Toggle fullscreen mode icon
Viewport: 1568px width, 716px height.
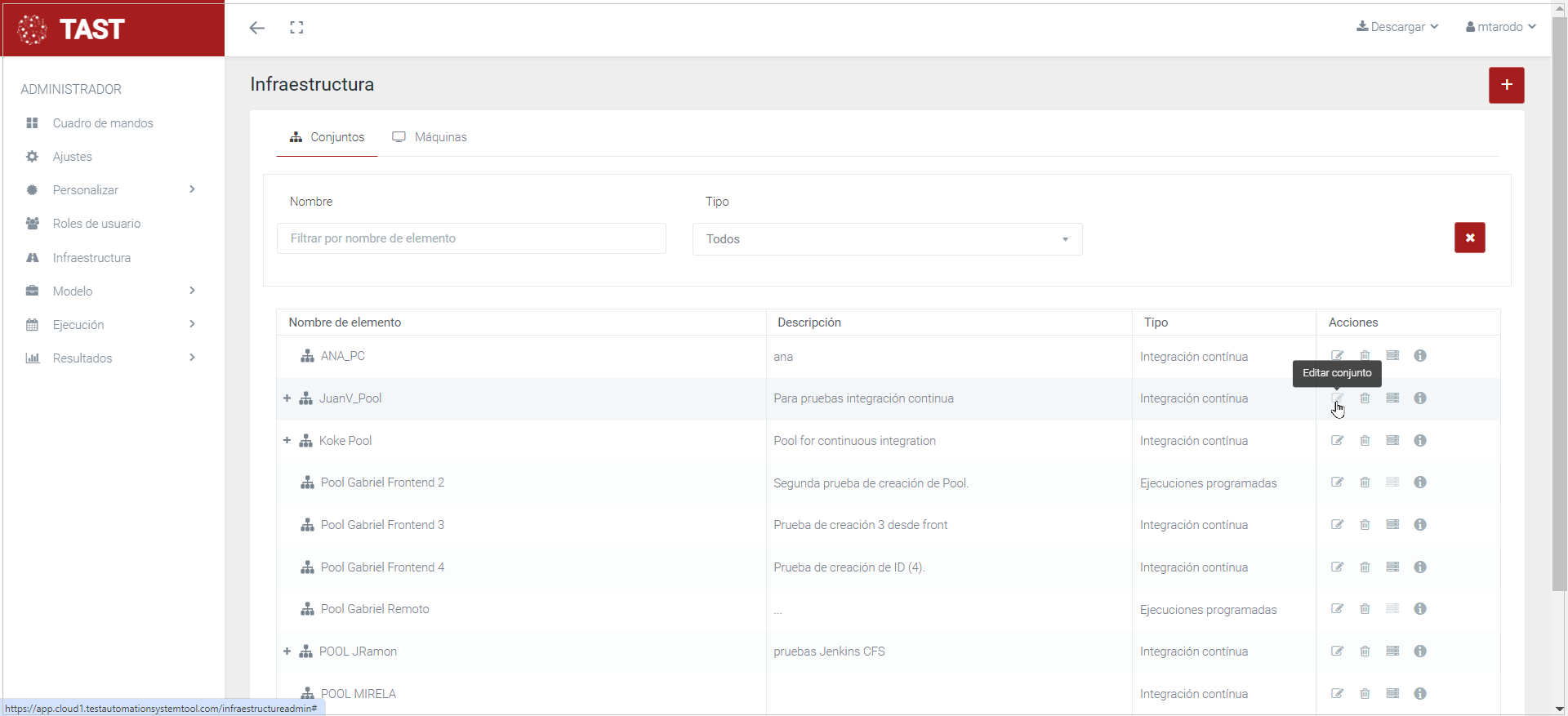296,28
